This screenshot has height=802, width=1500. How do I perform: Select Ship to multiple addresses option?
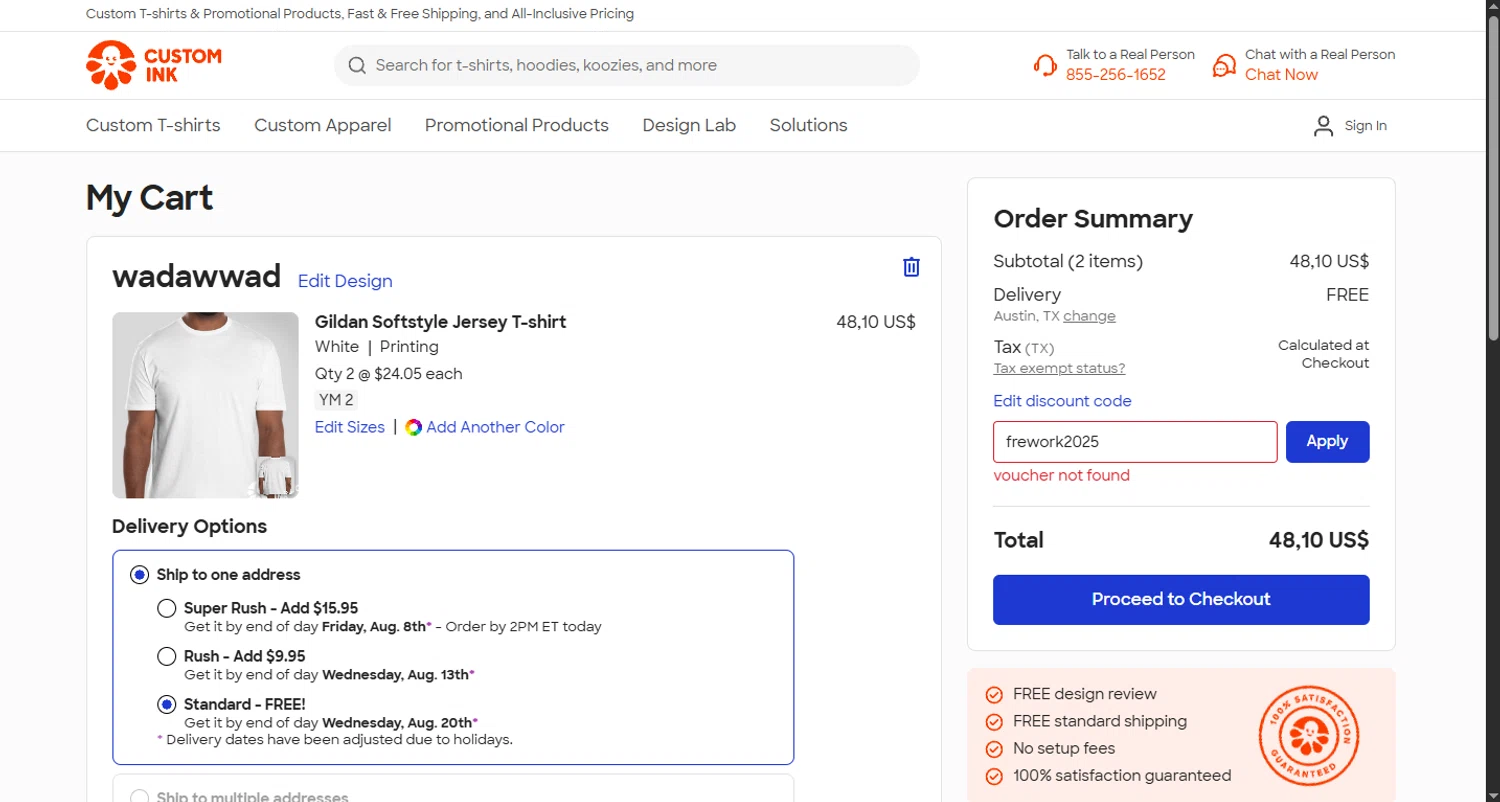[x=140, y=797]
